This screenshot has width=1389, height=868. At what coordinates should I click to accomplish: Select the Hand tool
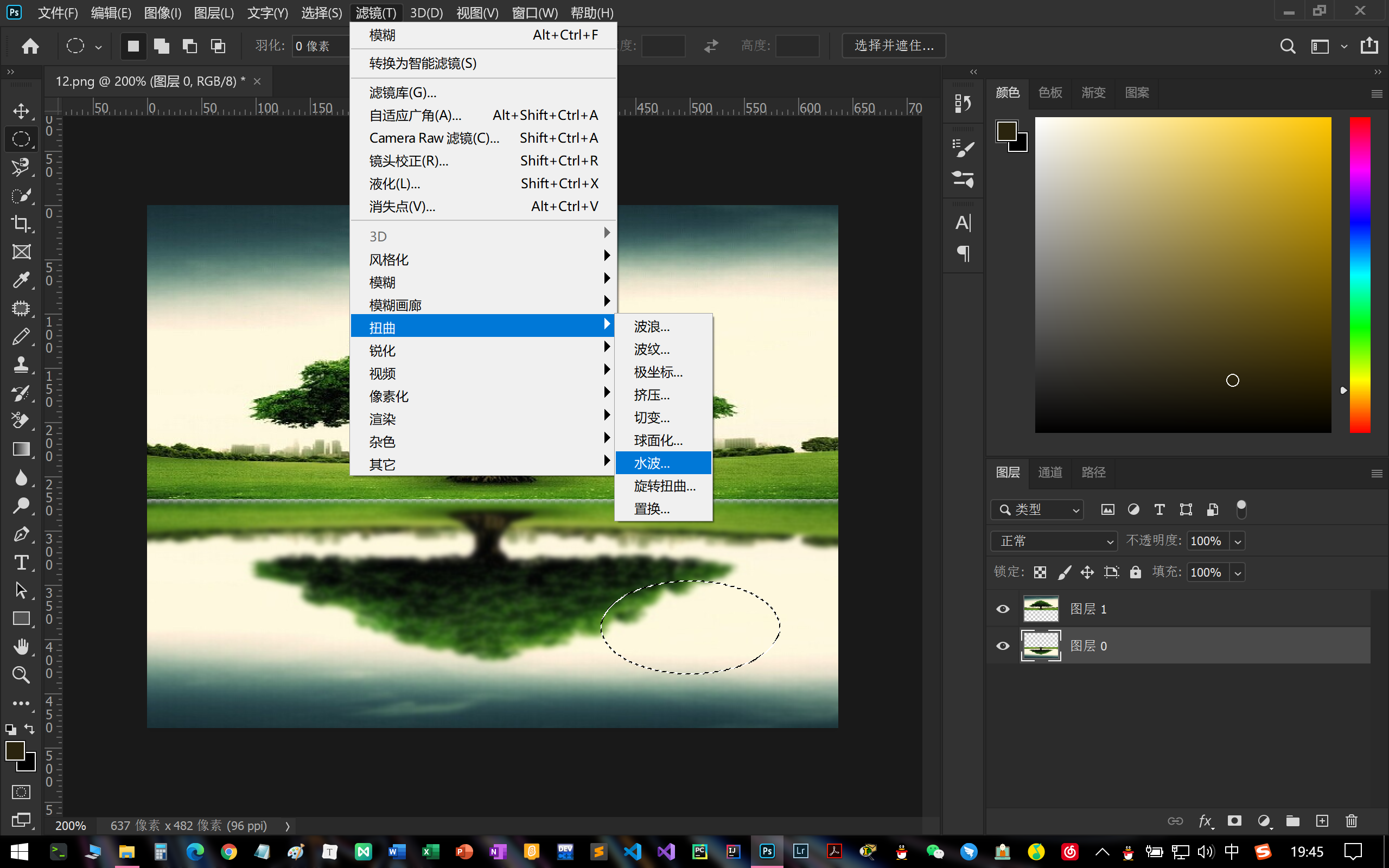click(x=21, y=647)
